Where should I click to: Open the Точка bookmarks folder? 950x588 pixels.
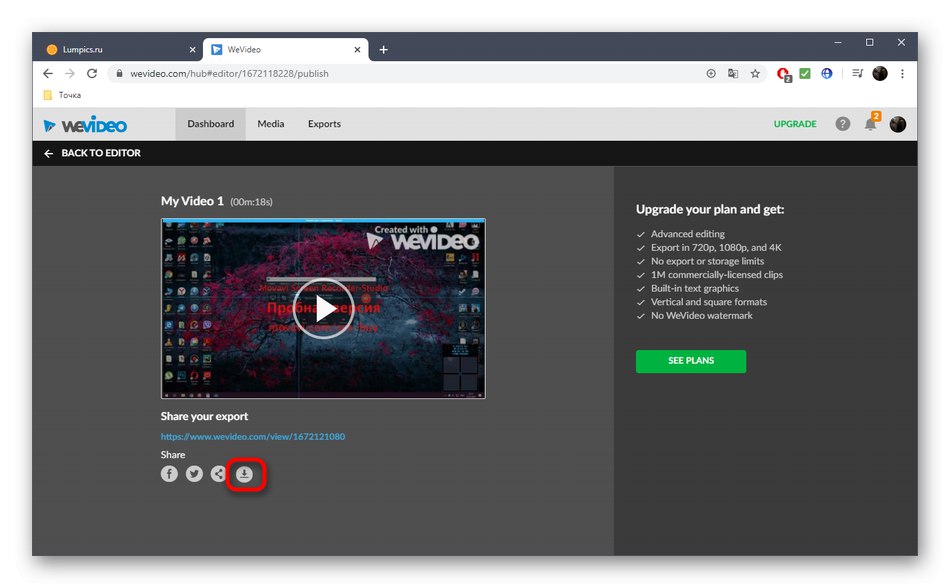tap(62, 94)
